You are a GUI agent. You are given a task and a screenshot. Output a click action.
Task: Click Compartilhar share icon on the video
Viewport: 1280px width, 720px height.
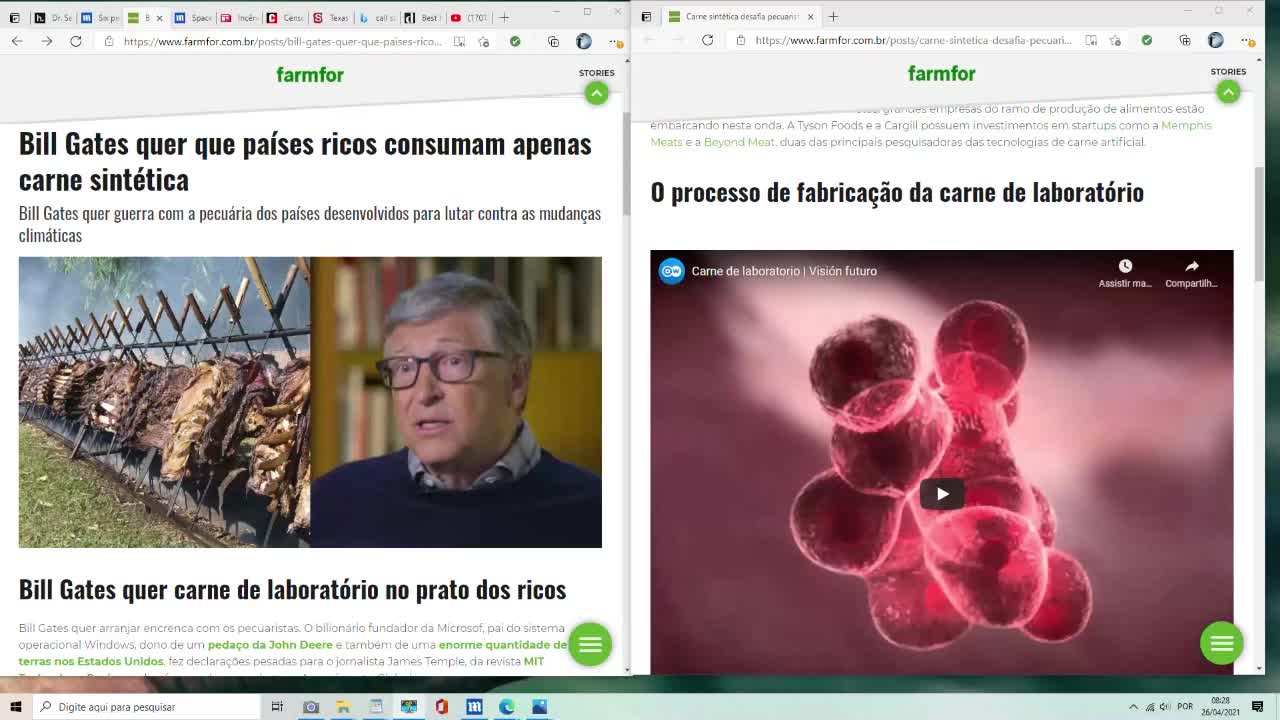[1191, 273]
